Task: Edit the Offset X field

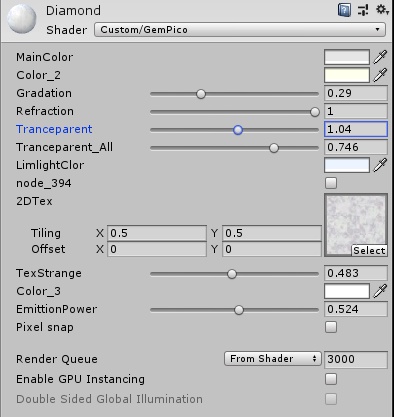Action: (x=157, y=249)
